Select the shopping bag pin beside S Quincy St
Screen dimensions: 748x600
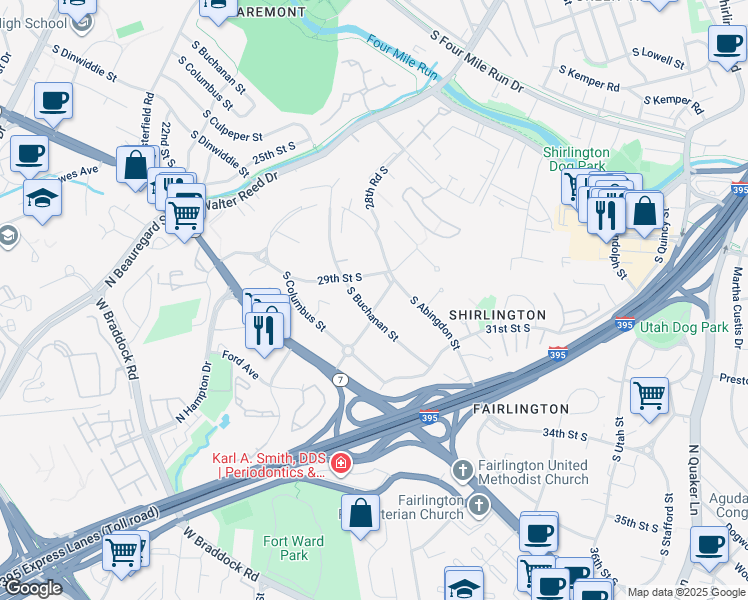click(x=644, y=215)
